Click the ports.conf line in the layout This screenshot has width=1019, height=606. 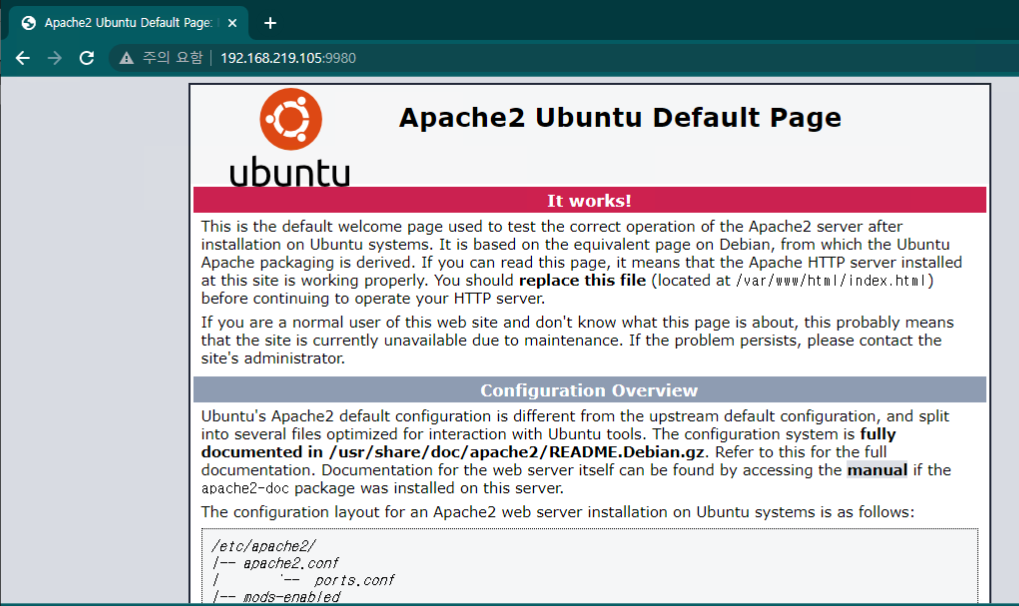[x=354, y=580]
